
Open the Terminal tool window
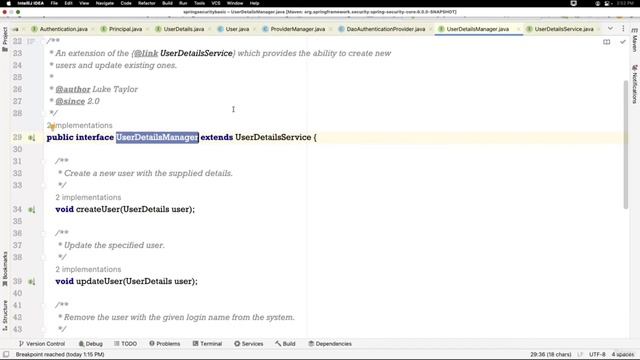coord(207,344)
